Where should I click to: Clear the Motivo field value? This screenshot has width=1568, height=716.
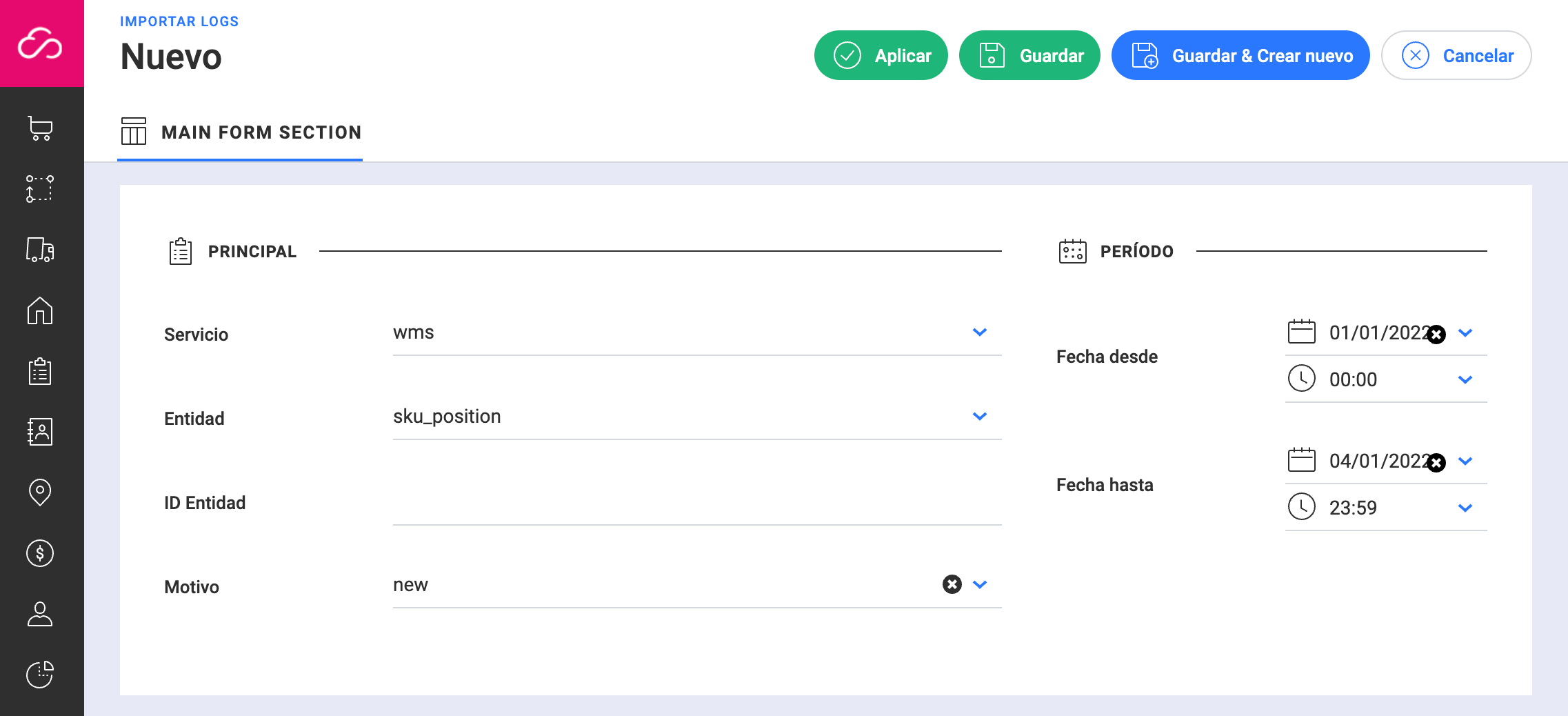point(952,584)
